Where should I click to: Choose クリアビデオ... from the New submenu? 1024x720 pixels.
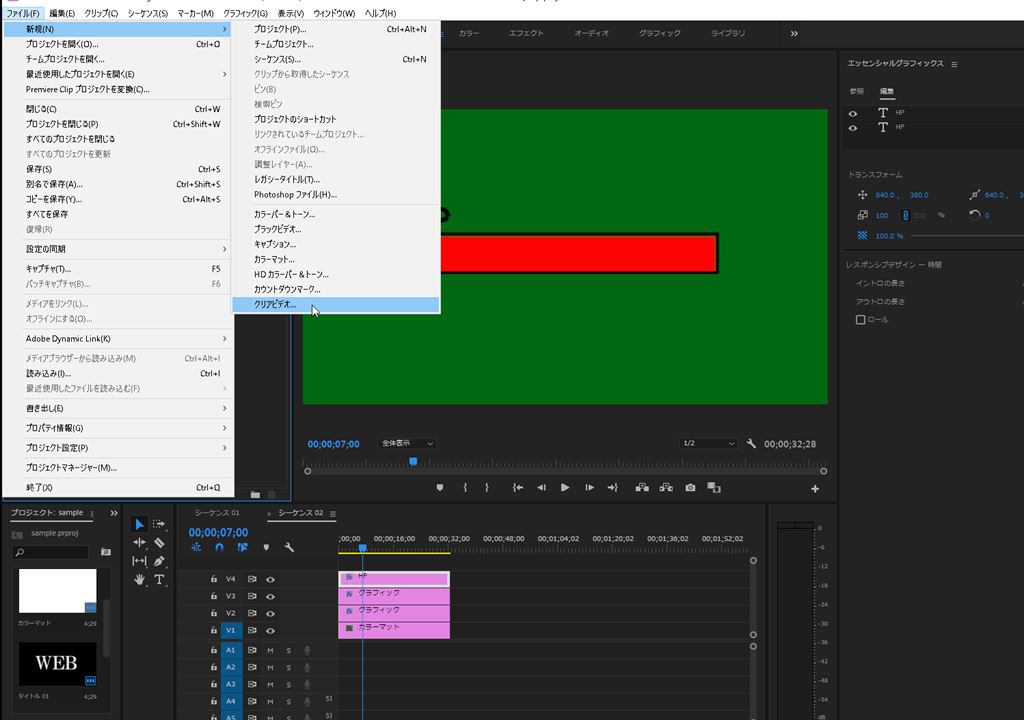(x=275, y=304)
